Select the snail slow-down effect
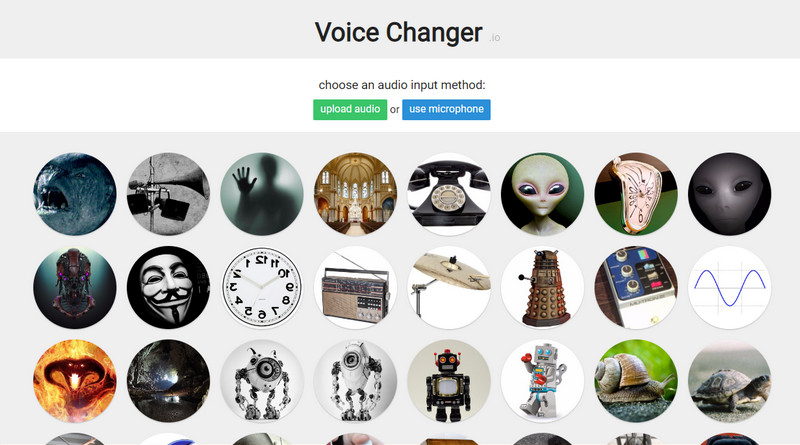 pos(636,381)
